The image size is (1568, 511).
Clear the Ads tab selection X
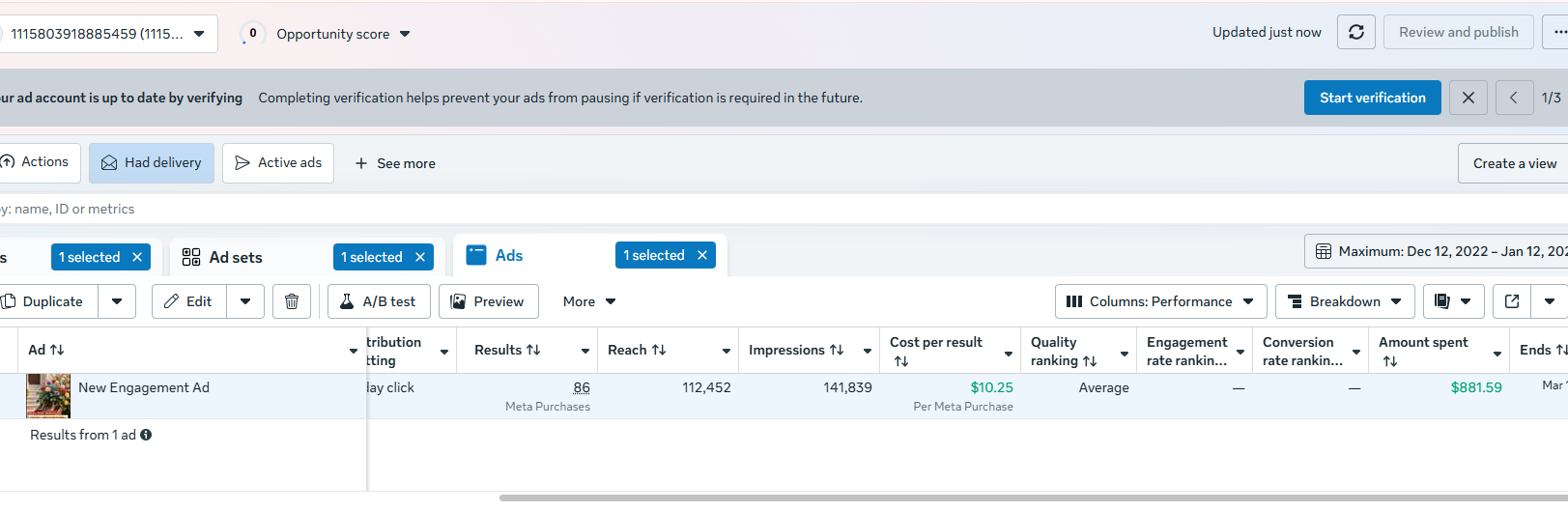click(702, 255)
